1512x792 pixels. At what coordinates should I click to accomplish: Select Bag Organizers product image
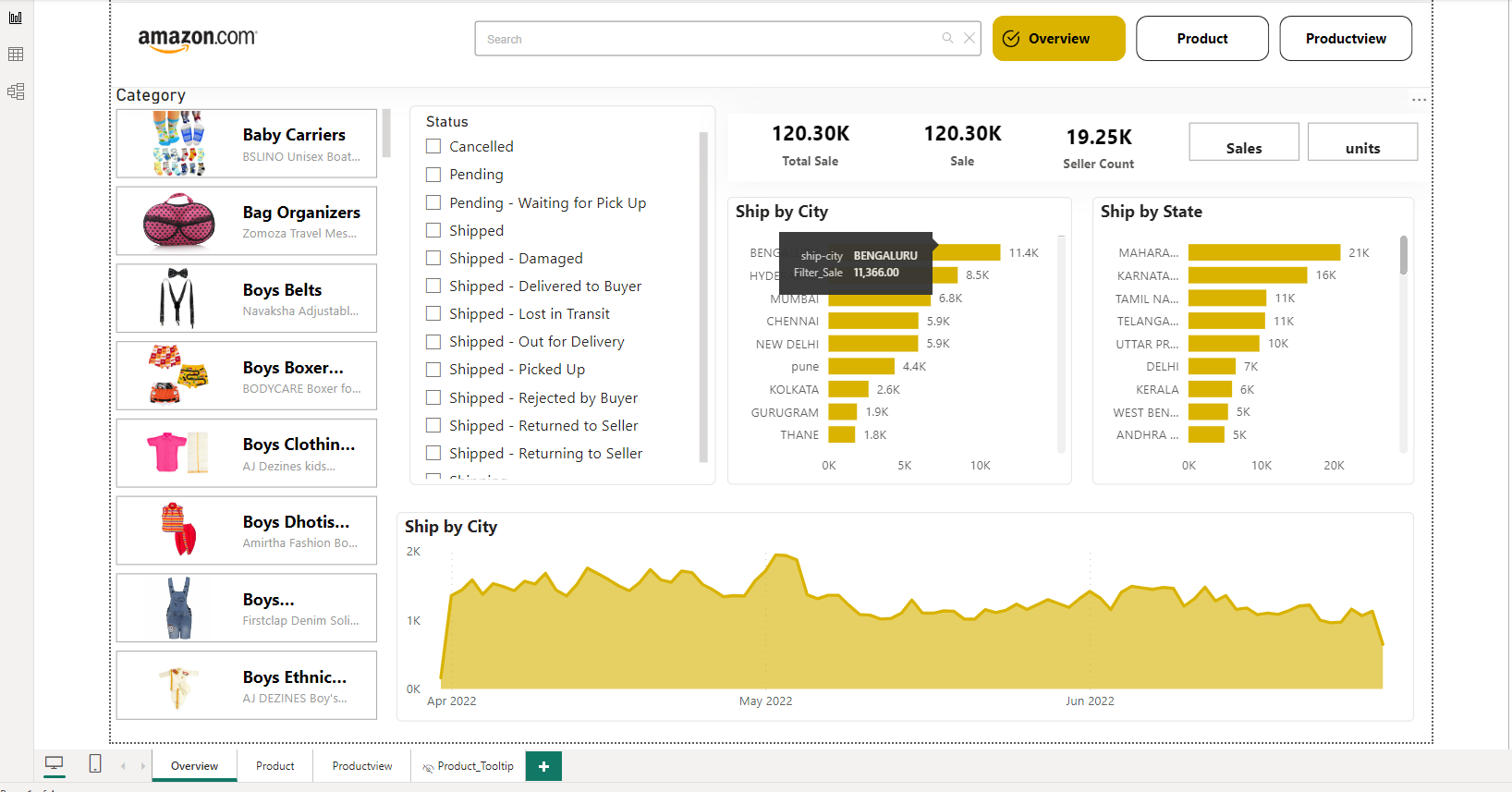tap(179, 221)
